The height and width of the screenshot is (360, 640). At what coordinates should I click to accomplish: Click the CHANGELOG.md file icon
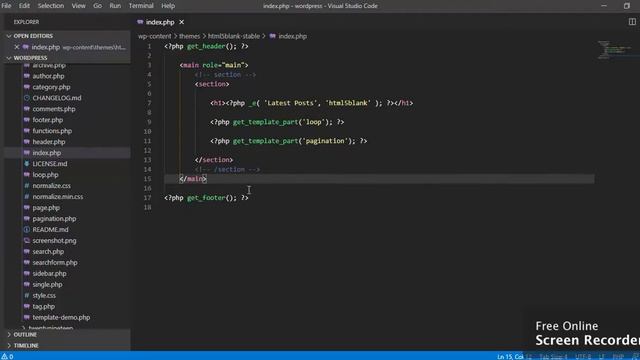27,98
